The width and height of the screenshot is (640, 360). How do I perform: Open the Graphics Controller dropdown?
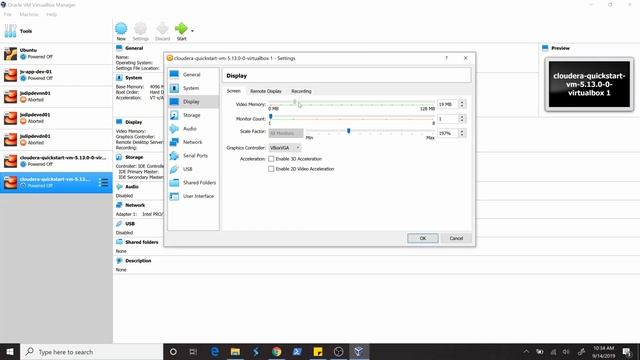285,148
